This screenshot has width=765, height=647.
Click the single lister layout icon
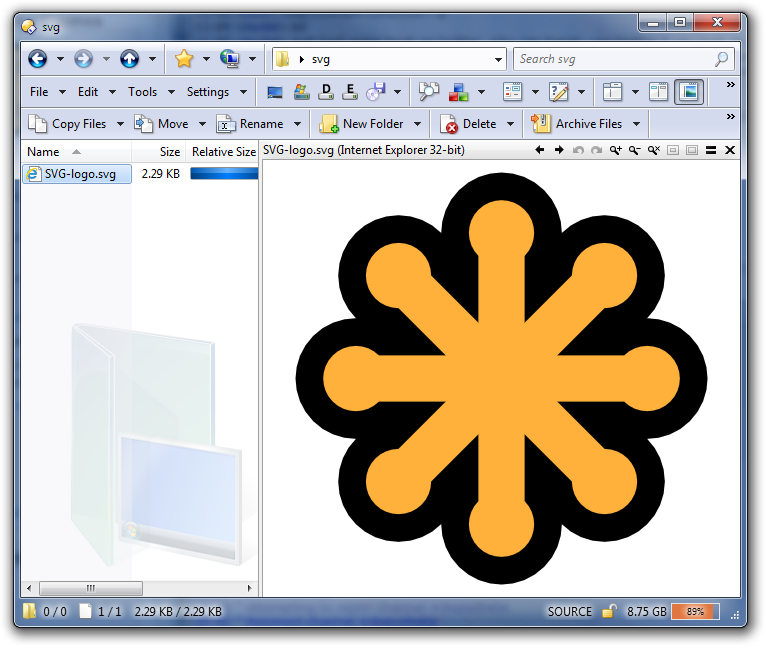(x=612, y=92)
